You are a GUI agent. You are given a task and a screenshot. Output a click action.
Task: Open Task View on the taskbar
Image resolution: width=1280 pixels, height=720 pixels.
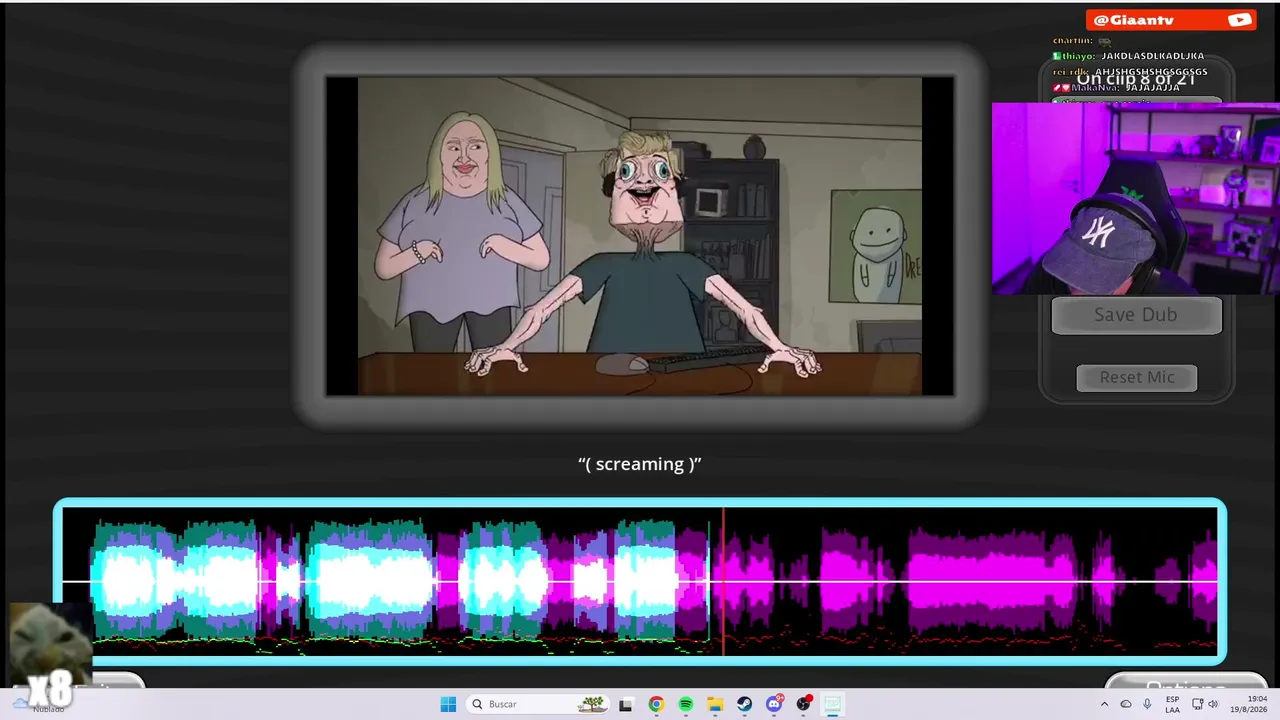click(x=626, y=704)
